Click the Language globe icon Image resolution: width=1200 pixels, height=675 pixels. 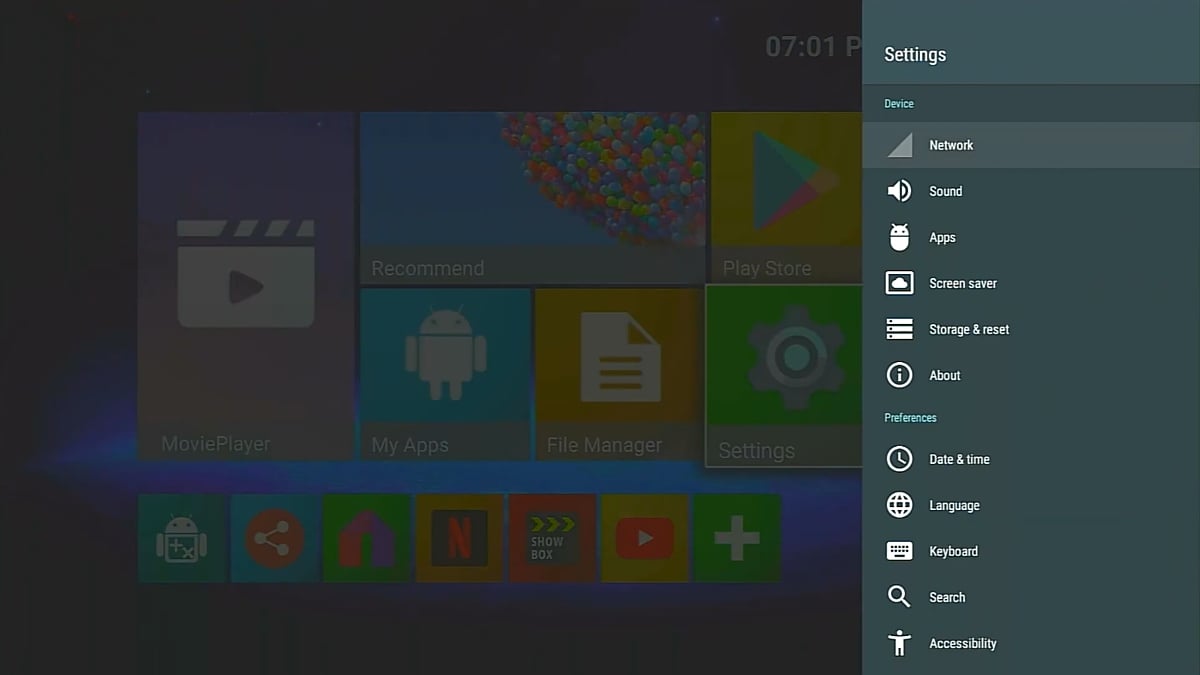point(899,505)
